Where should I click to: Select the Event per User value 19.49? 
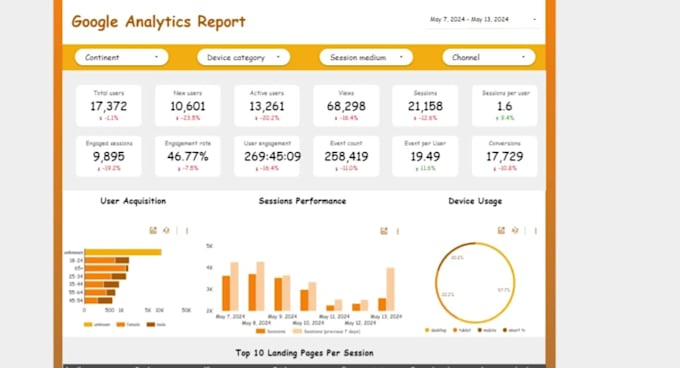(x=425, y=156)
